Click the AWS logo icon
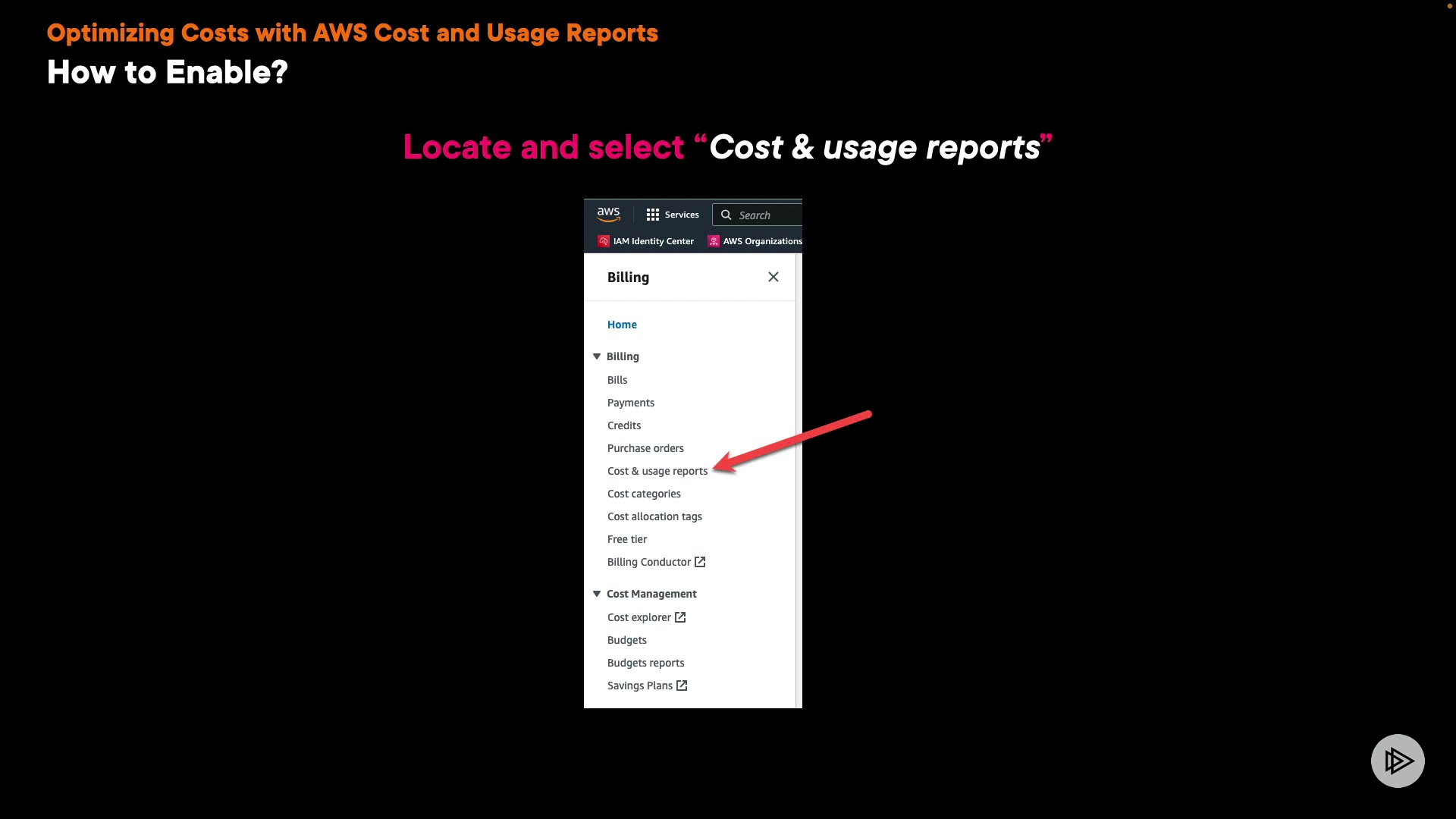The width and height of the screenshot is (1456, 819). [608, 215]
